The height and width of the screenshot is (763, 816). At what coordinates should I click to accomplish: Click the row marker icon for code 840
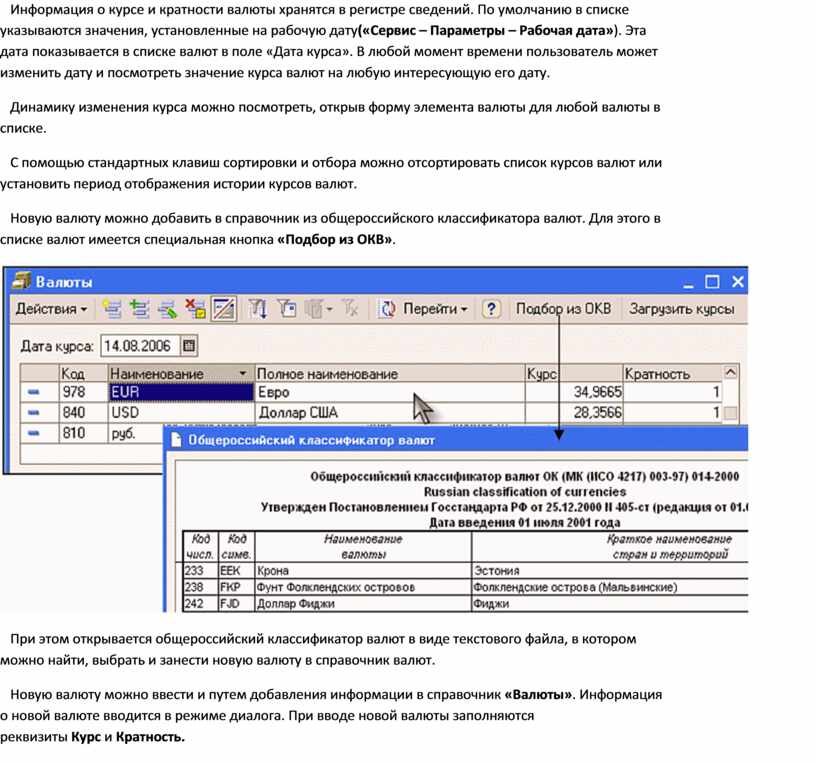pos(33,413)
